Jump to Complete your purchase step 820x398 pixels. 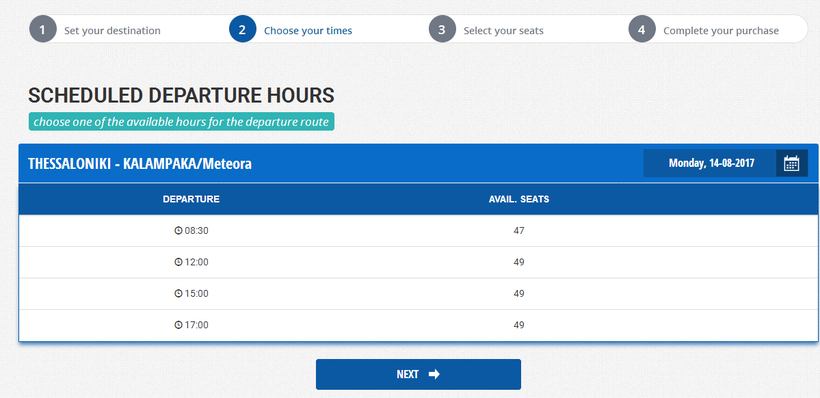point(721,31)
